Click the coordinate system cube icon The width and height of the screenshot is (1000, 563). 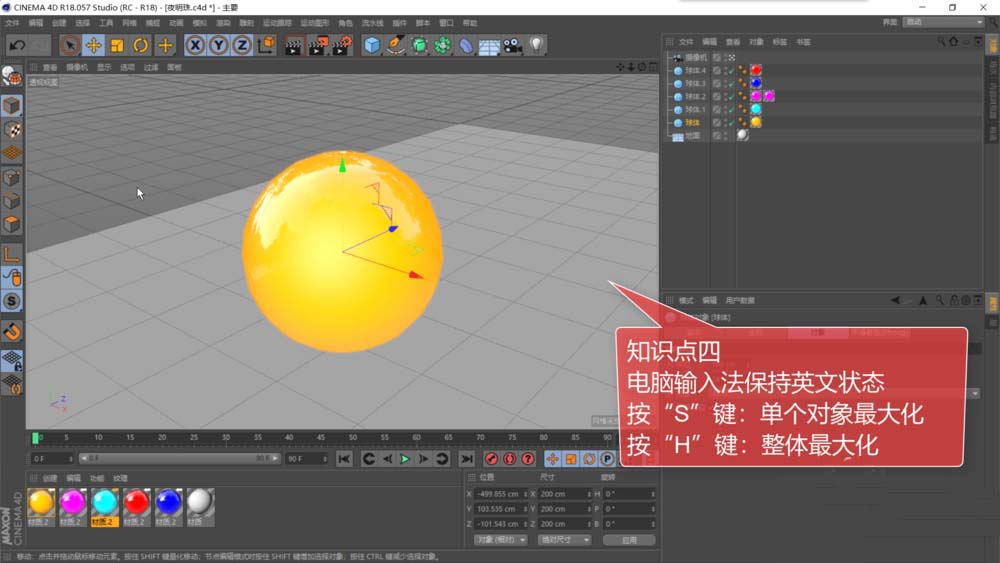pos(266,45)
